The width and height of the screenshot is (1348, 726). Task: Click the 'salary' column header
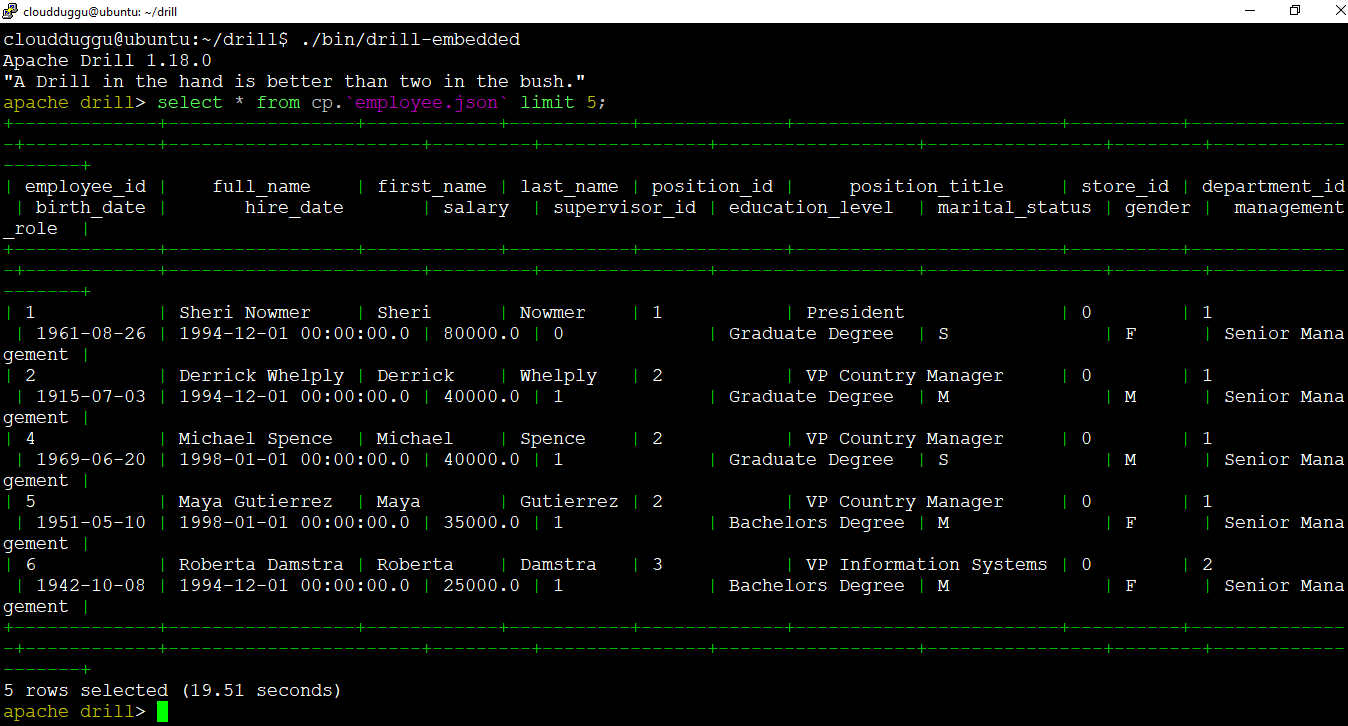(x=476, y=208)
